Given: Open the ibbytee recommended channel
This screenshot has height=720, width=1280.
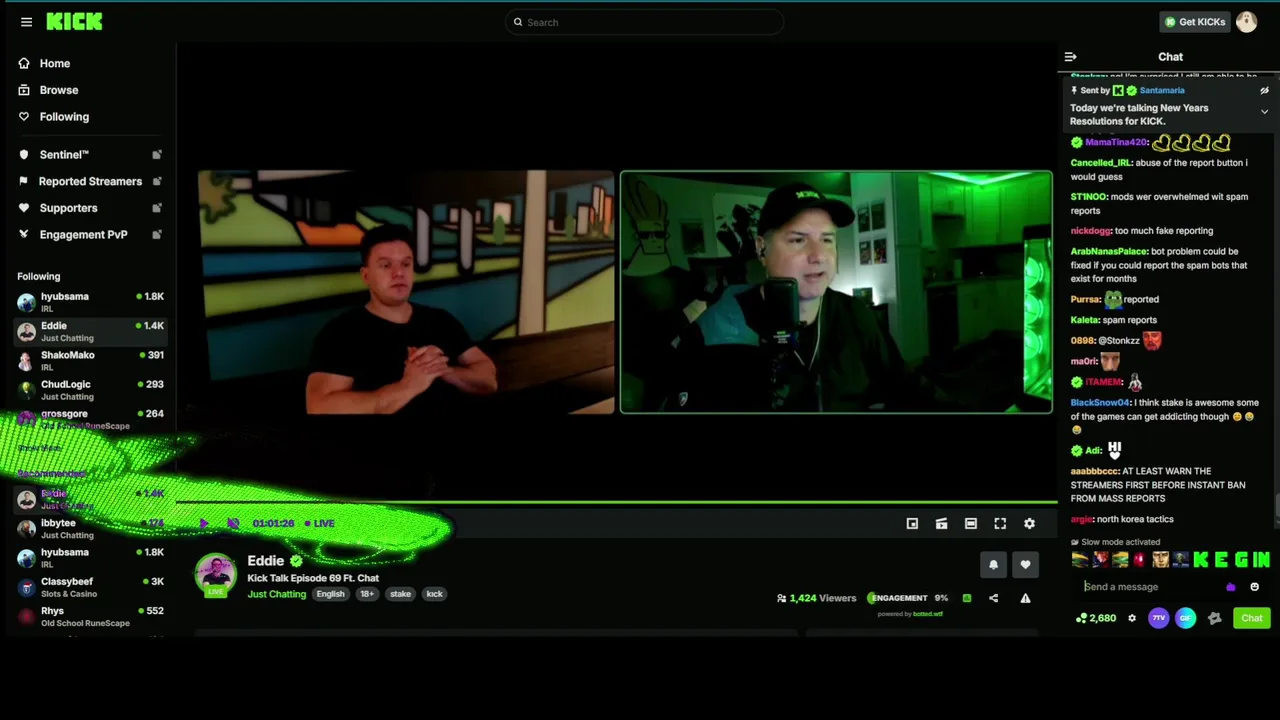Looking at the screenshot, I should (x=90, y=528).
